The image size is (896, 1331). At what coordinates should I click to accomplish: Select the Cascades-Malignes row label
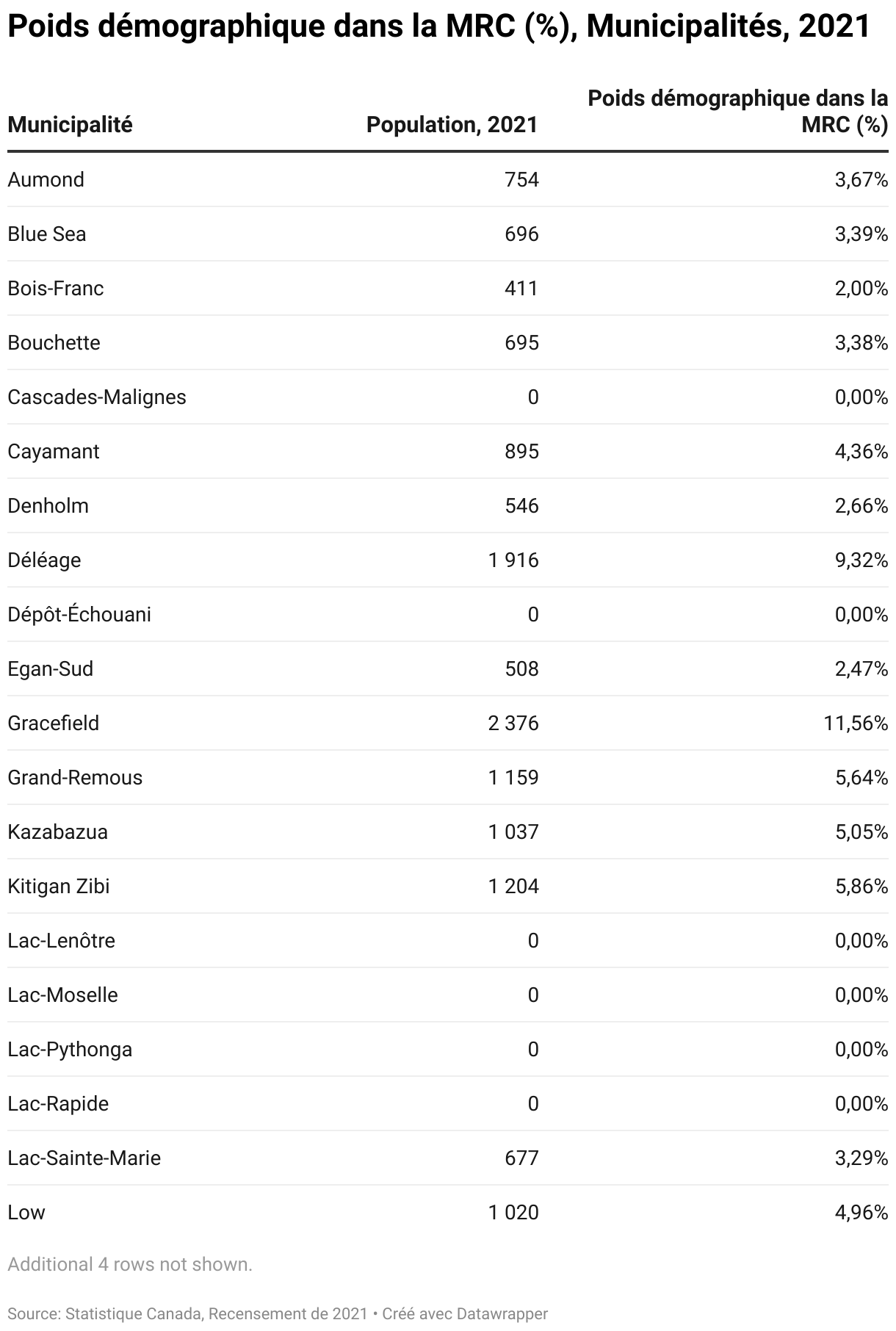pyautogui.click(x=97, y=397)
